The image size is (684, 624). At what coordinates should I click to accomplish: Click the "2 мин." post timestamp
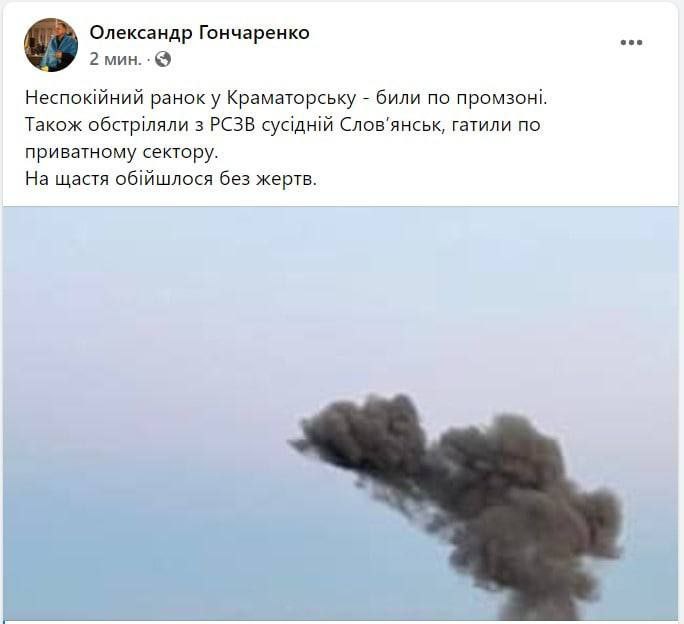(x=116, y=59)
